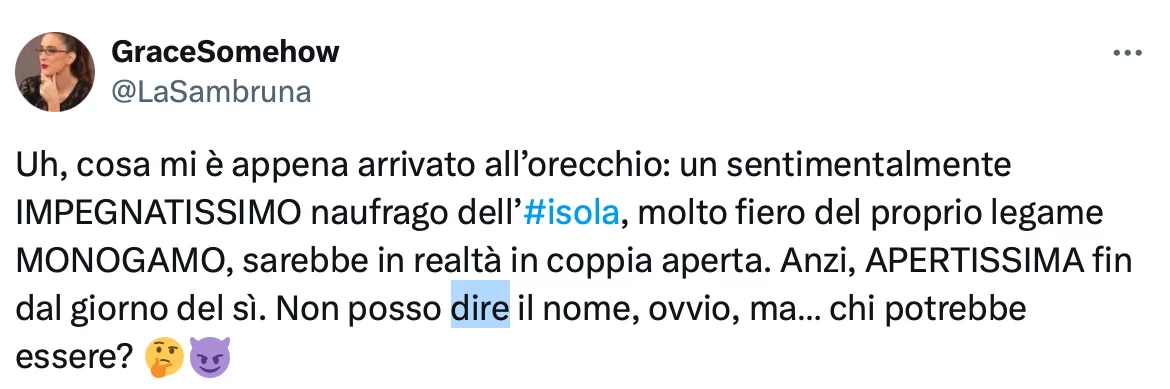Click the word MONOGAMO in the tweet
Viewport: 1170px width, 389px height.
pos(120,261)
